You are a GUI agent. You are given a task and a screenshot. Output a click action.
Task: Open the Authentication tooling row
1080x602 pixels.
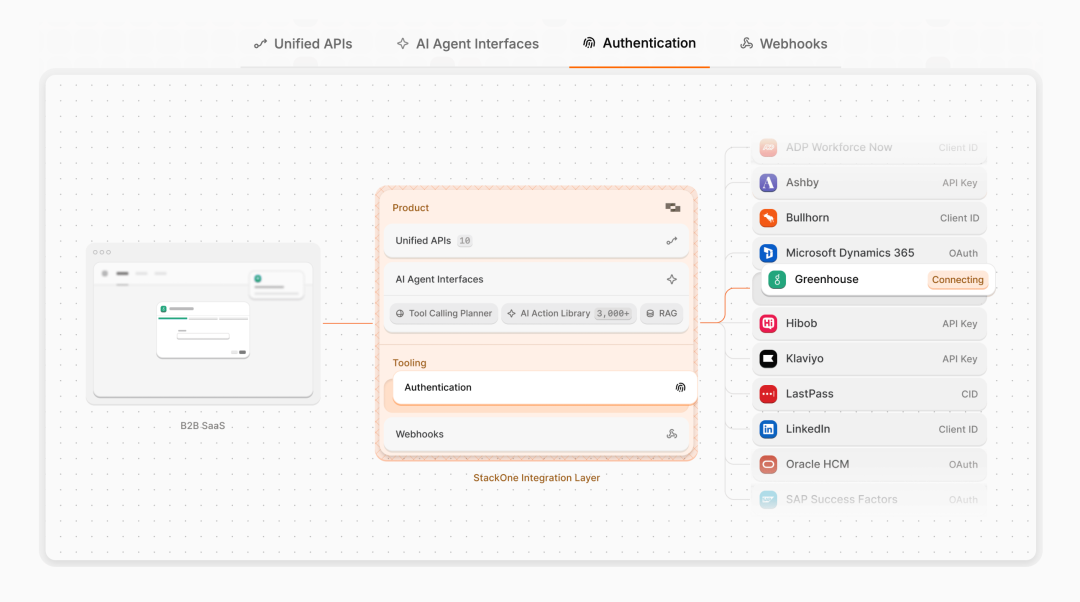(544, 388)
